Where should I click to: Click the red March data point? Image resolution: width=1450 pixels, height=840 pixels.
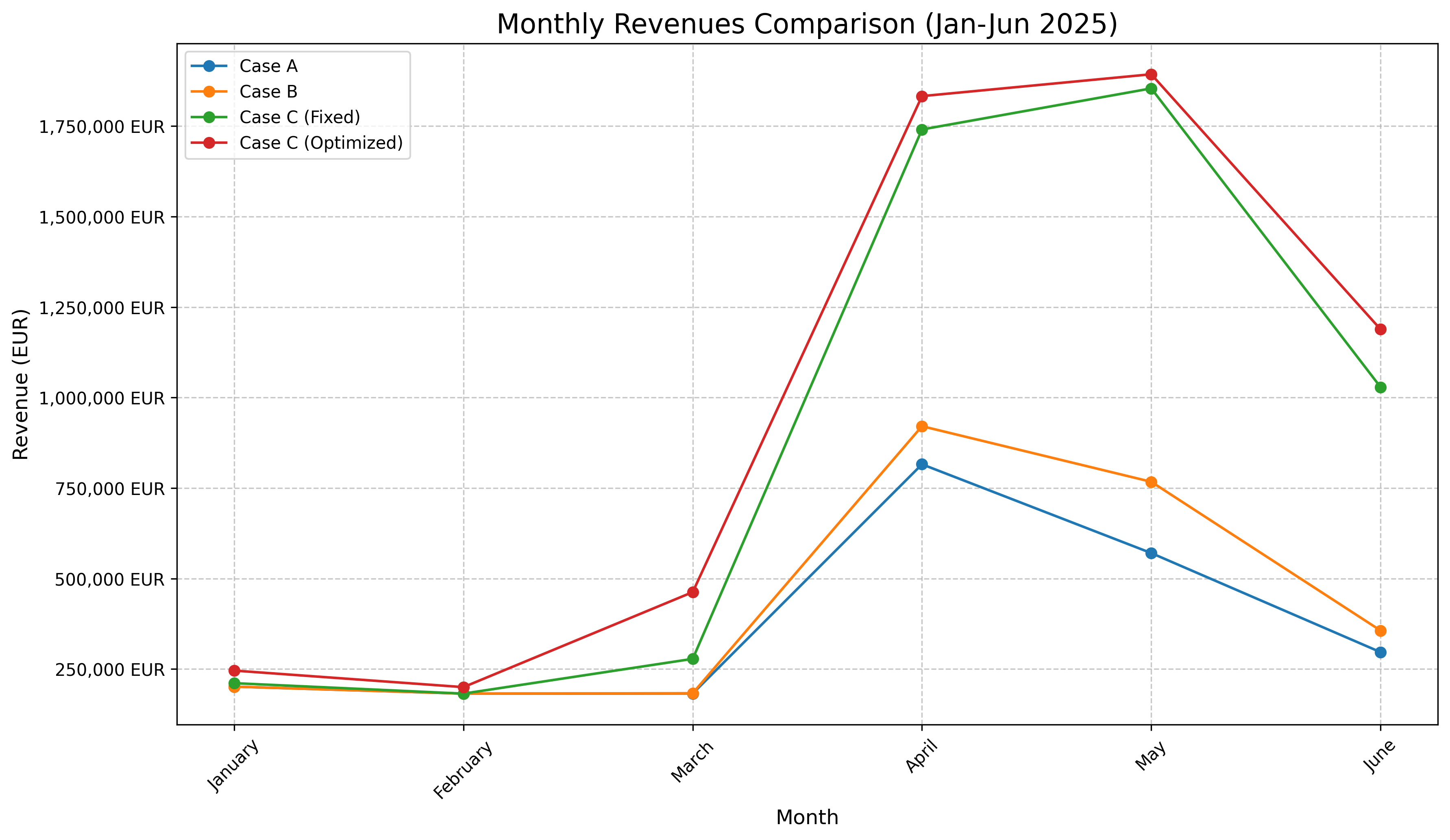(x=693, y=592)
